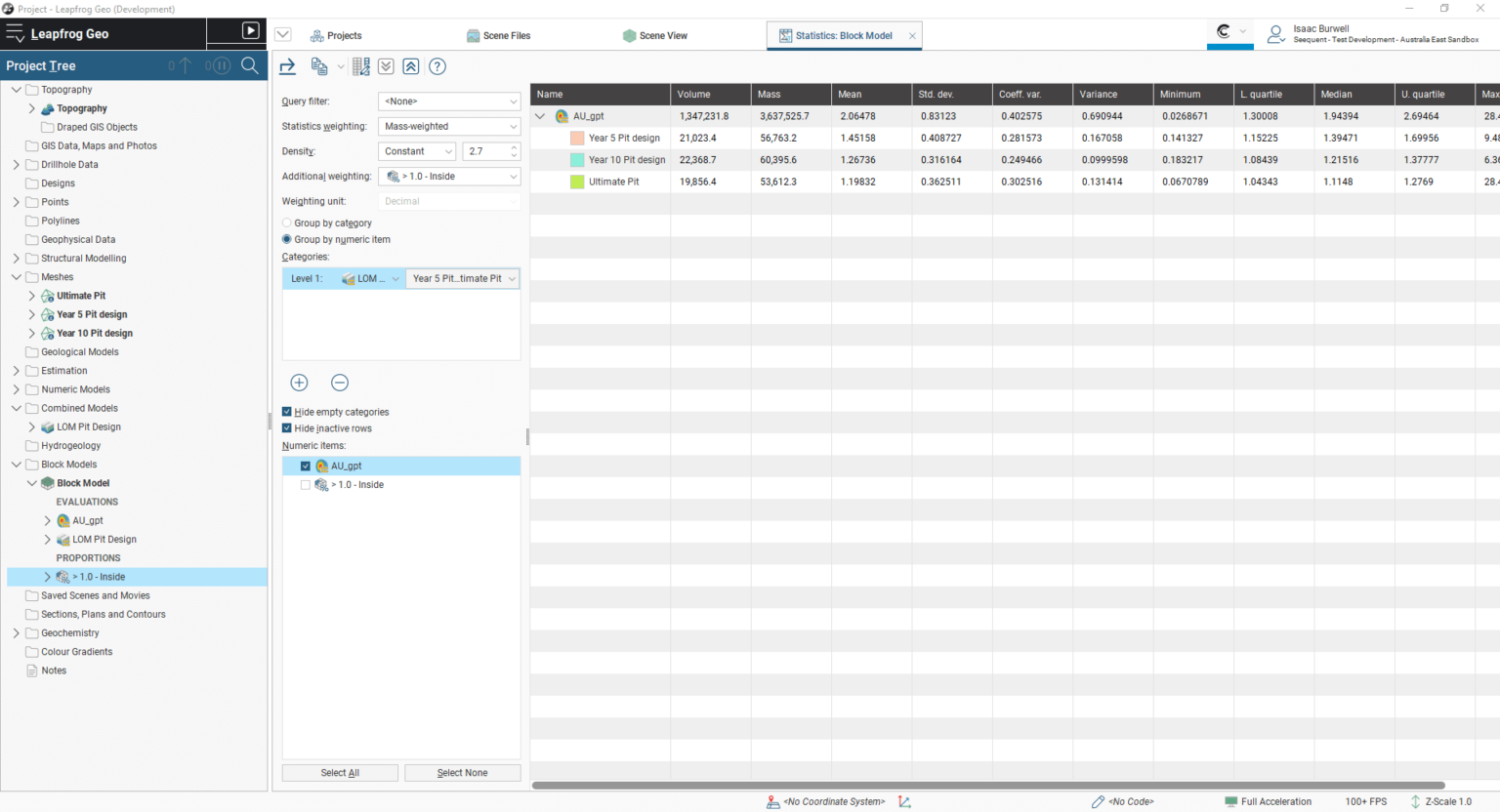Expand all rows with the up-chevron icon
The height and width of the screenshot is (812, 1500).
410,66
